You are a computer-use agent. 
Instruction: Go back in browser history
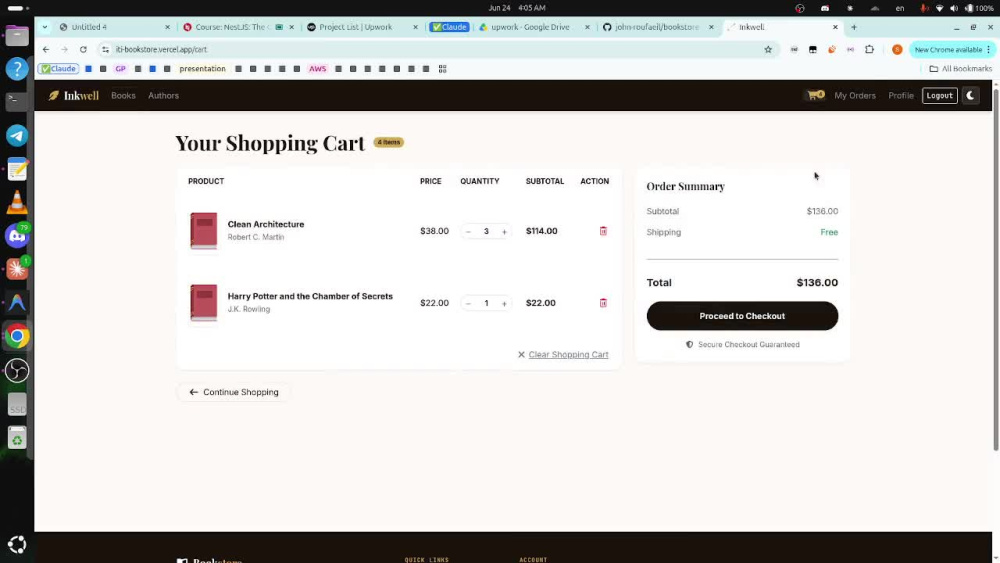pyautogui.click(x=46, y=49)
